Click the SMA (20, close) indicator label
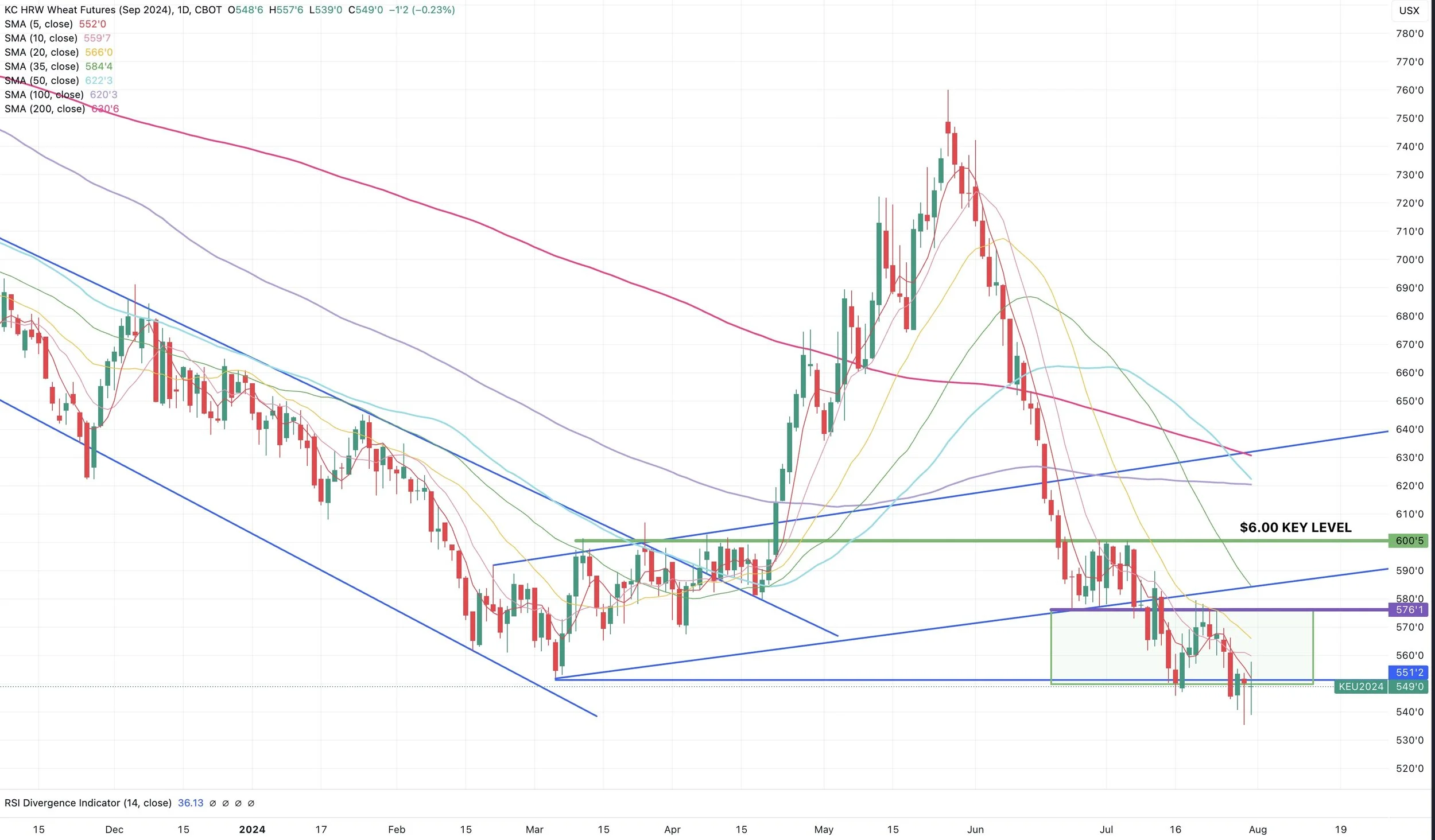This screenshot has height=840, width=1435. pyautogui.click(x=41, y=52)
